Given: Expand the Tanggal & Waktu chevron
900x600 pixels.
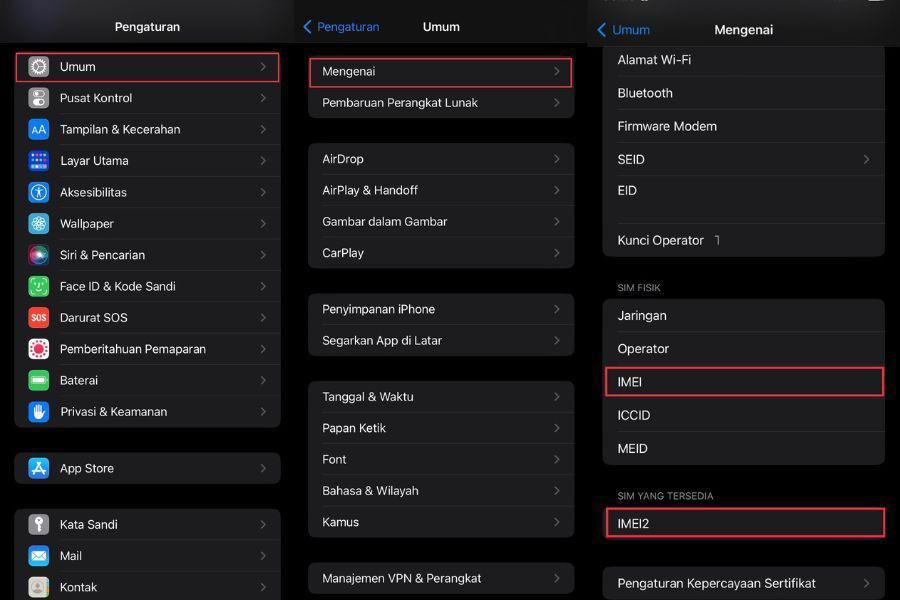Looking at the screenshot, I should (x=556, y=397).
